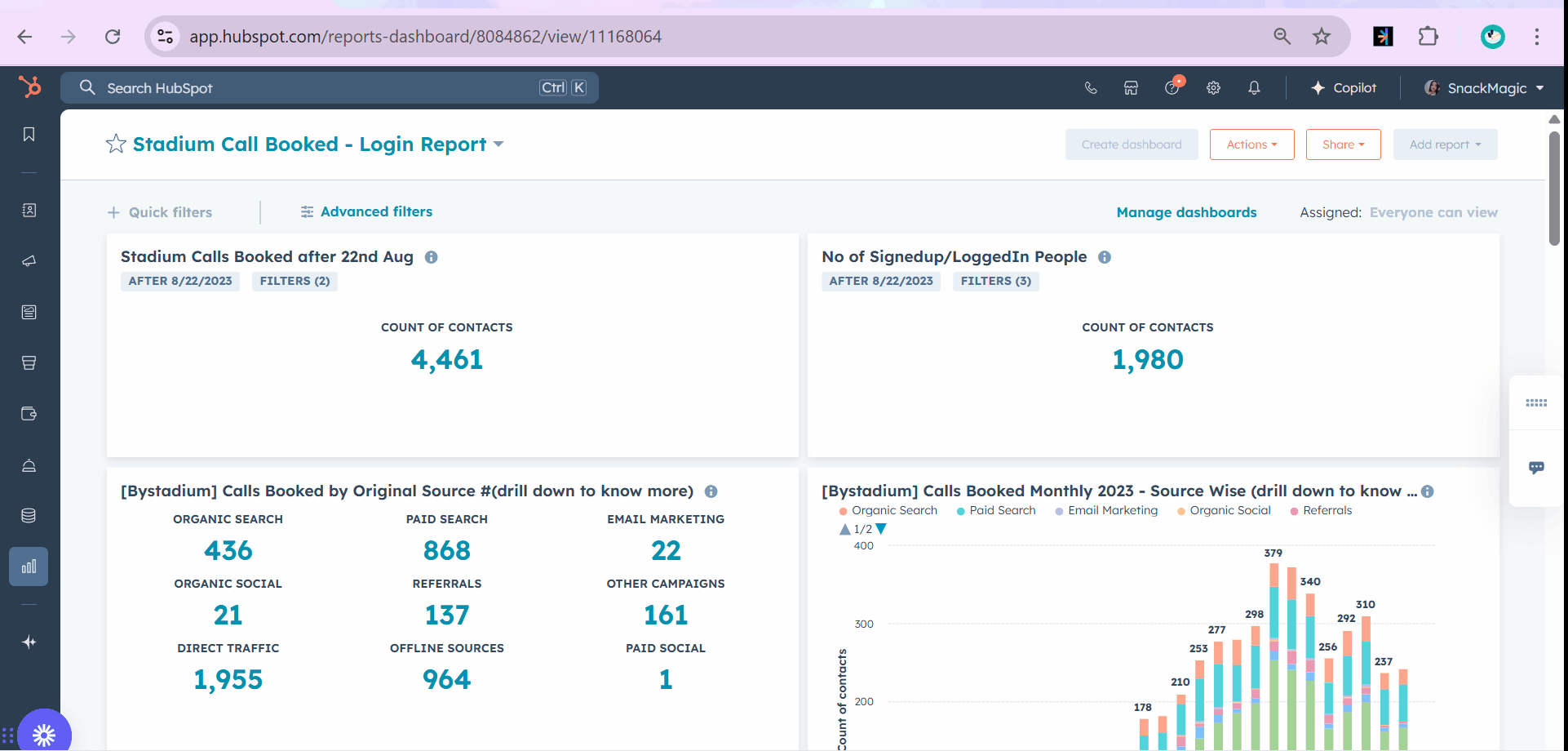Open the Actions dropdown
Viewport: 1568px width, 751px height.
point(1252,144)
